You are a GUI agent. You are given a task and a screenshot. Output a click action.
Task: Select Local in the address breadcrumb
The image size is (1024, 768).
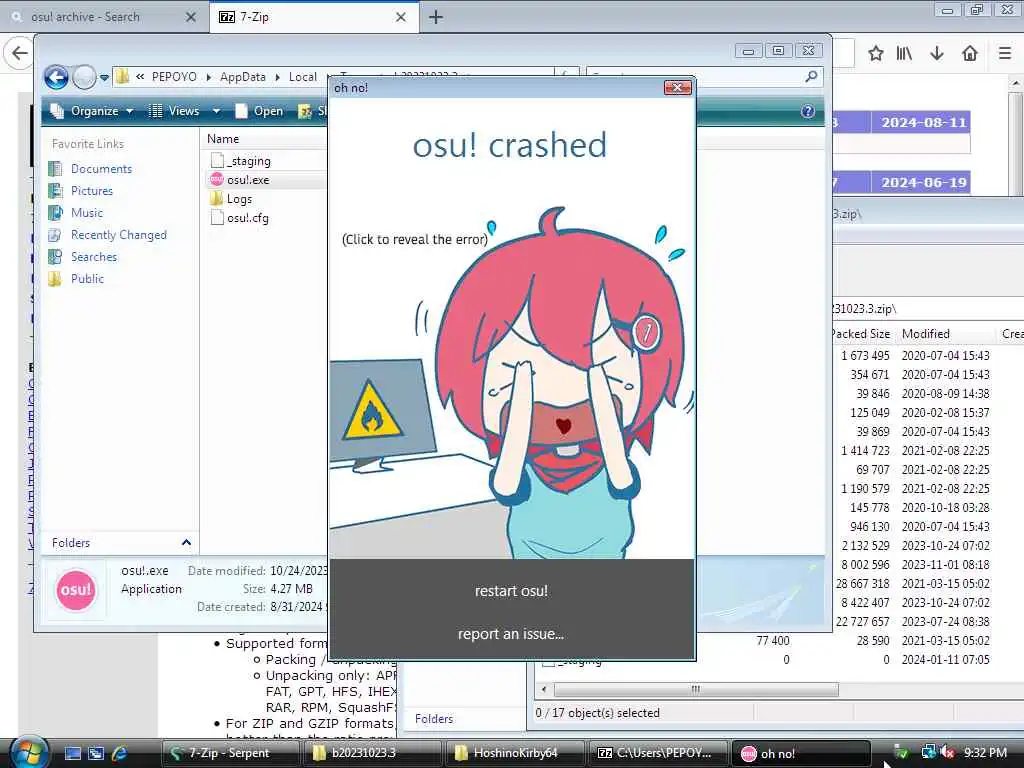(302, 77)
